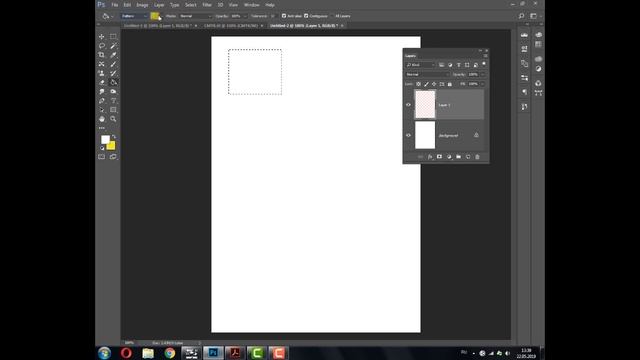Viewport: 640px width, 360px height.
Task: Select the Eraser tool
Action: 102,82
